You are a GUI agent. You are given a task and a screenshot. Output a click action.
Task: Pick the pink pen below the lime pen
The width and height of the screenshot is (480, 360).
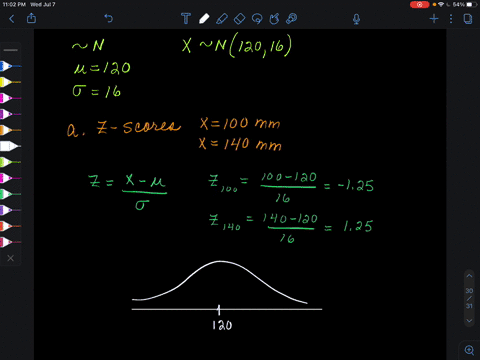(10, 178)
